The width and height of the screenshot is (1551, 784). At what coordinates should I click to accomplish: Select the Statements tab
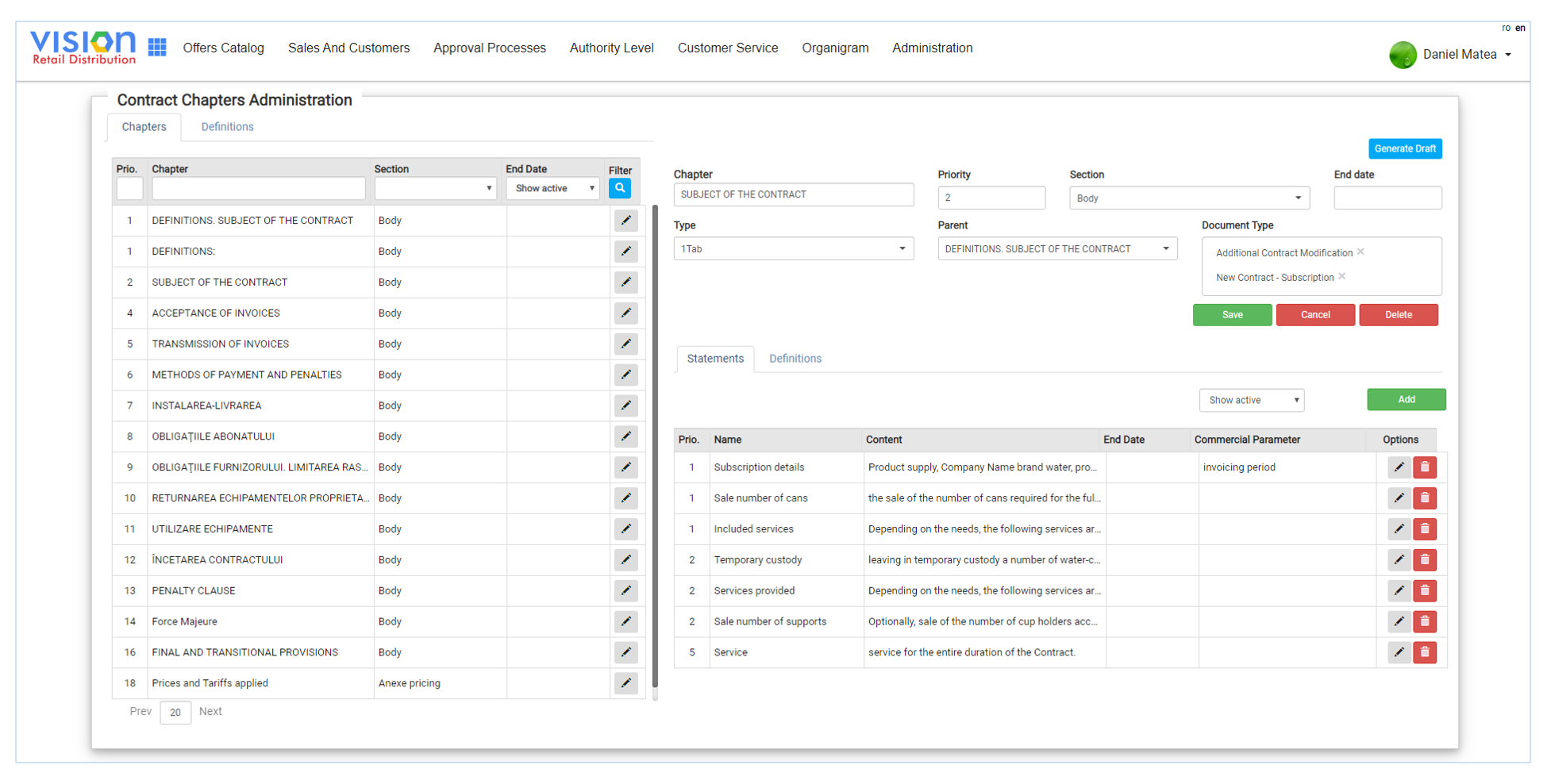point(715,359)
